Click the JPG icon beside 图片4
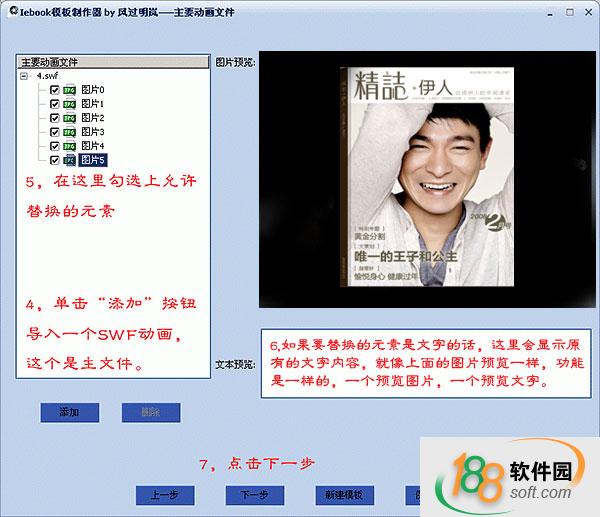Image resolution: width=600 pixels, height=517 pixels. click(69, 146)
